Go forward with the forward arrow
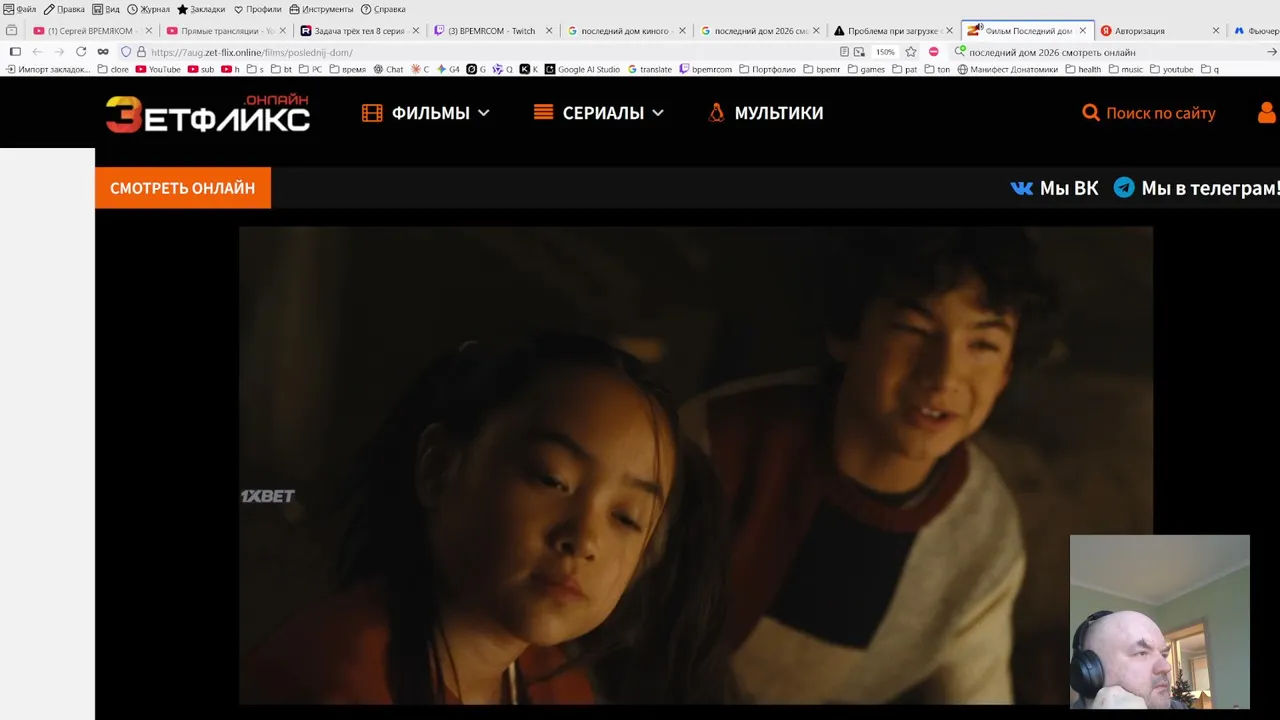 coord(59,52)
